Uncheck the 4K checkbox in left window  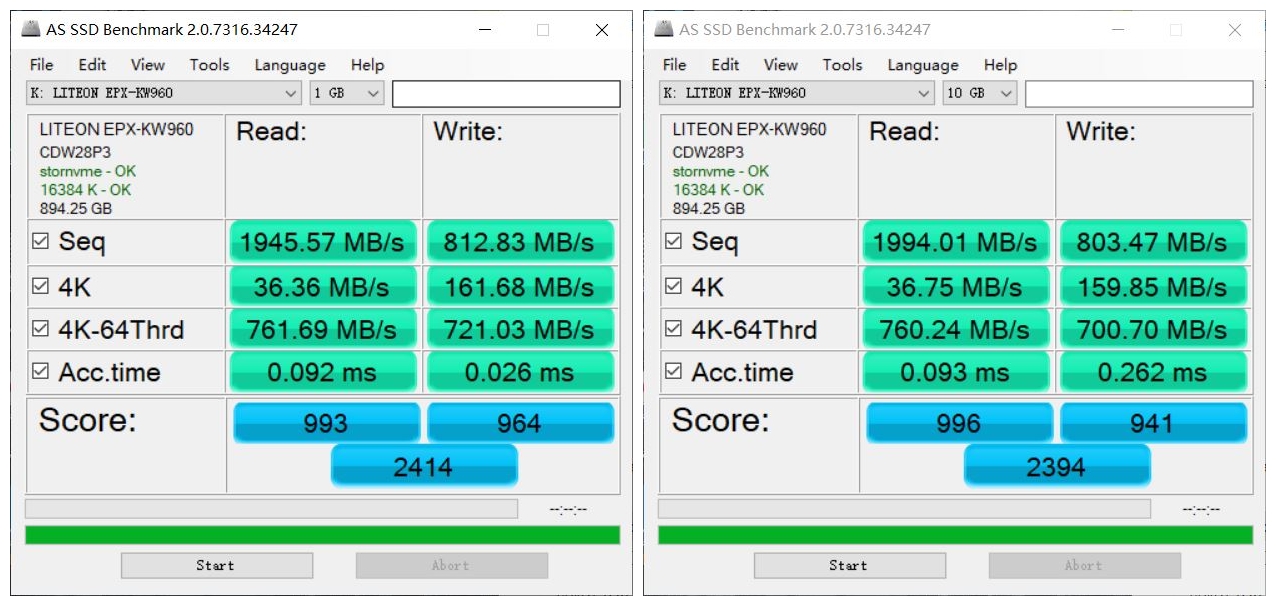click(x=41, y=286)
